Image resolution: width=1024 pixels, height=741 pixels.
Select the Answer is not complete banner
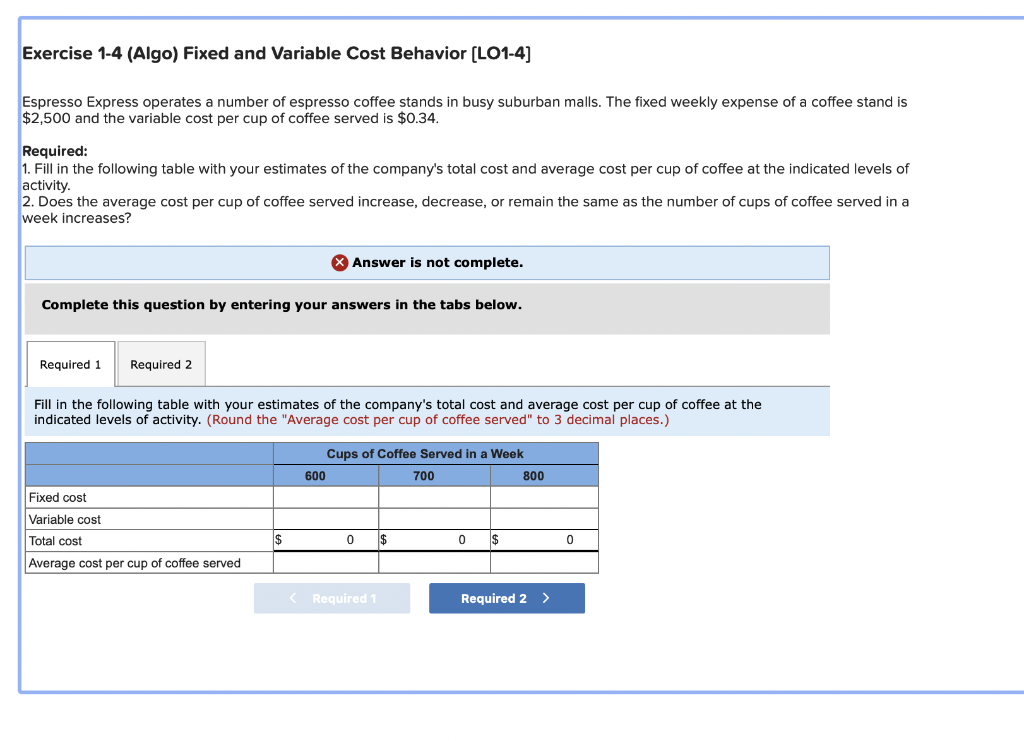click(x=427, y=262)
